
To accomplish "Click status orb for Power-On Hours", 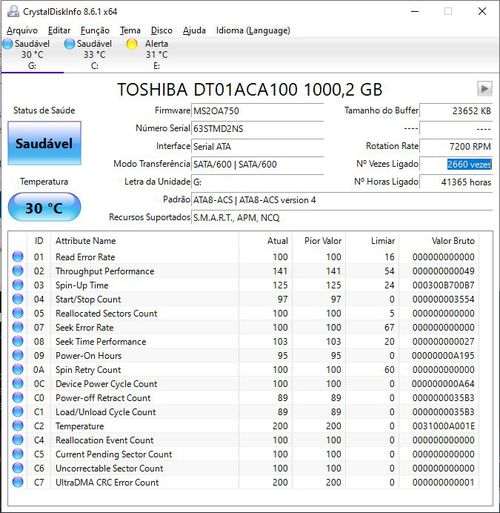I will [x=18, y=355].
